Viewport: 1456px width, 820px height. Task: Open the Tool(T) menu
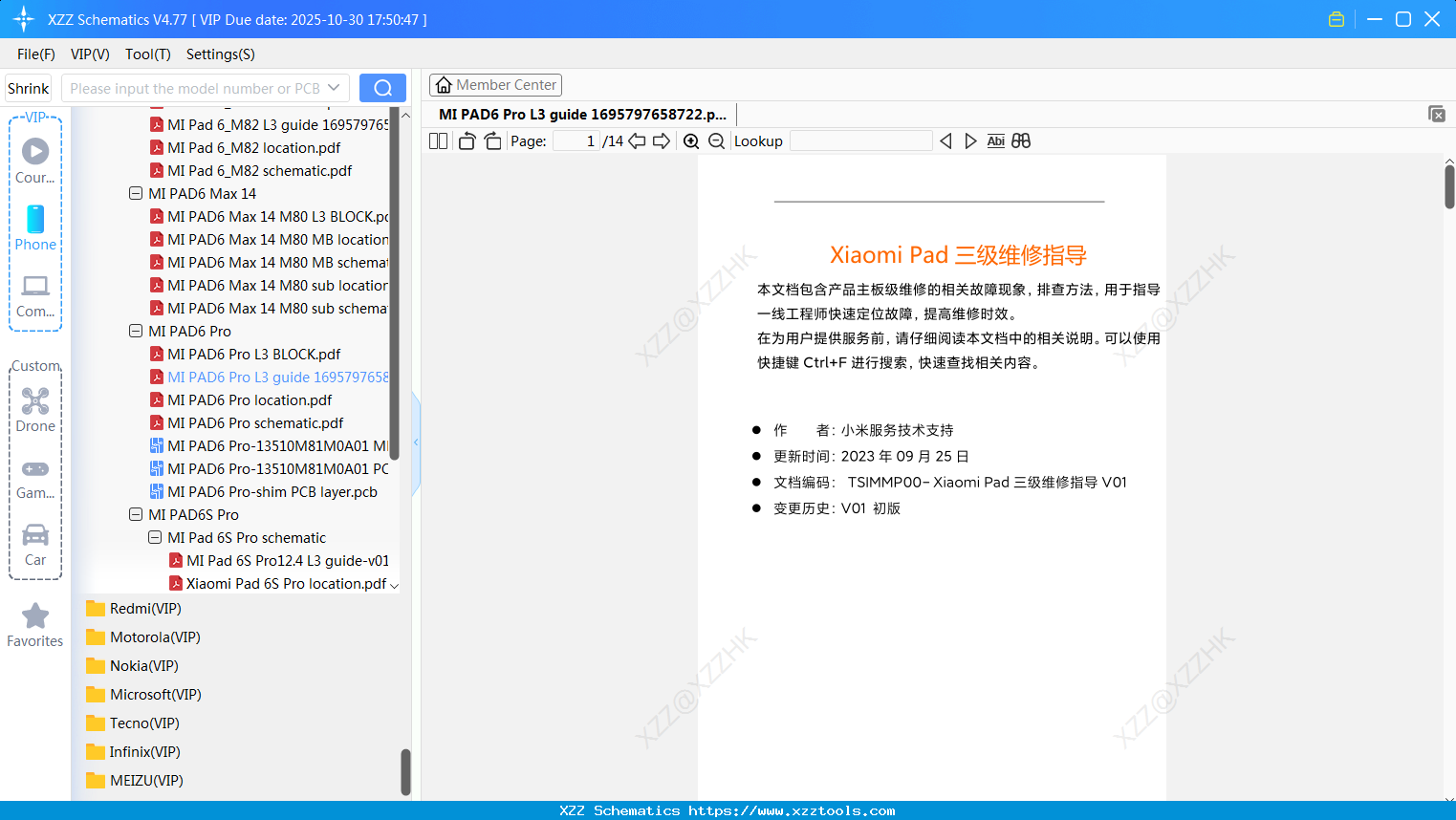tap(147, 54)
